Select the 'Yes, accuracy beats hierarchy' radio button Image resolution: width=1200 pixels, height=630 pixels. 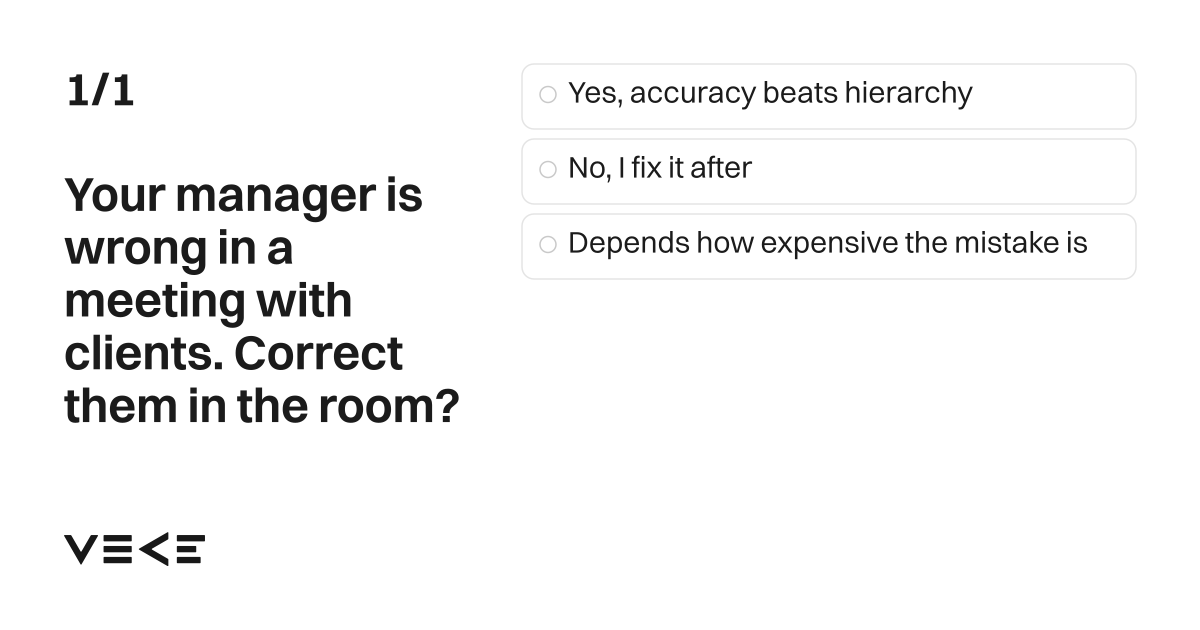click(x=547, y=95)
